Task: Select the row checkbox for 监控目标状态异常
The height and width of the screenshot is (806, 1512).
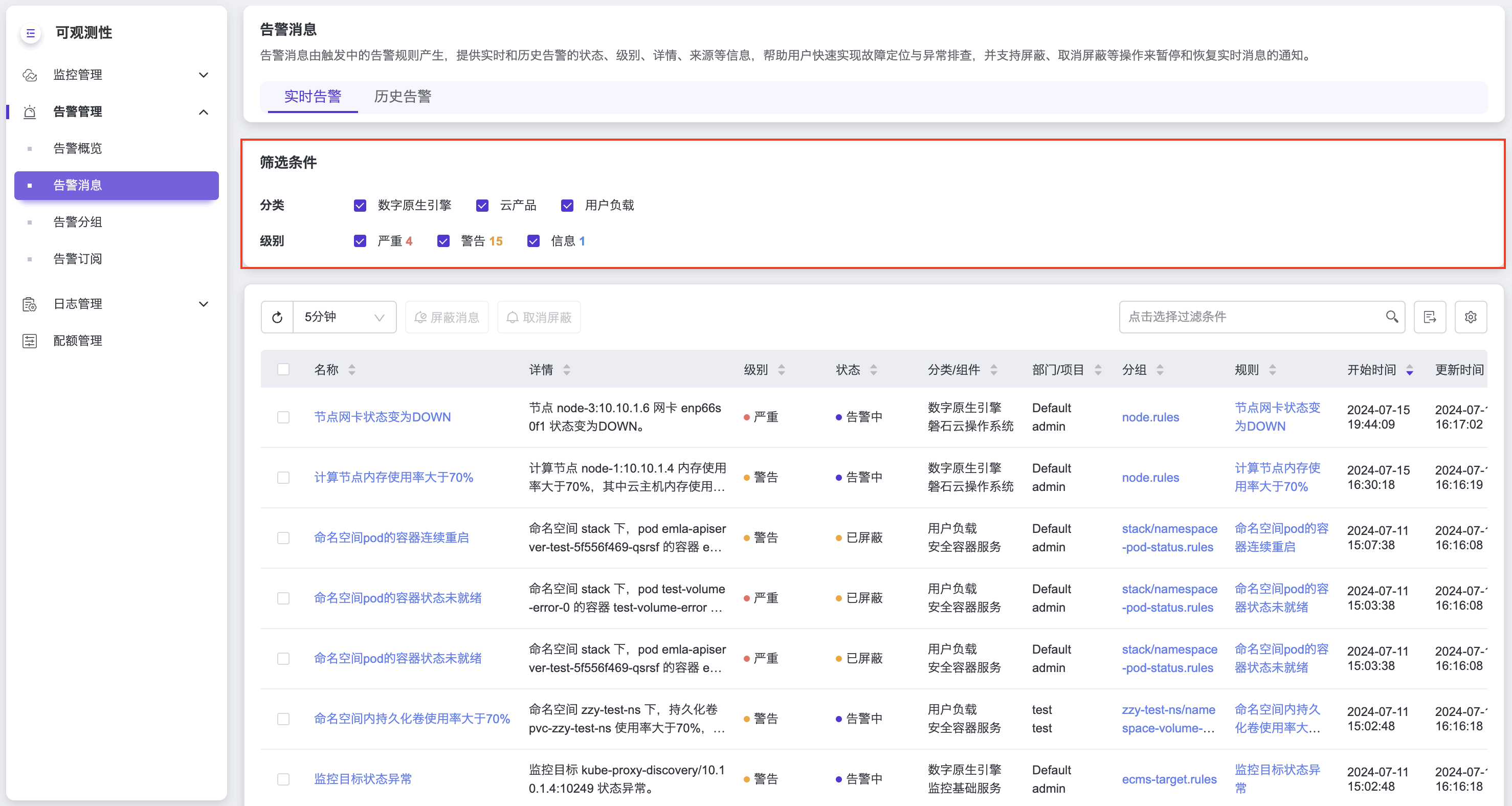Action: [x=283, y=779]
